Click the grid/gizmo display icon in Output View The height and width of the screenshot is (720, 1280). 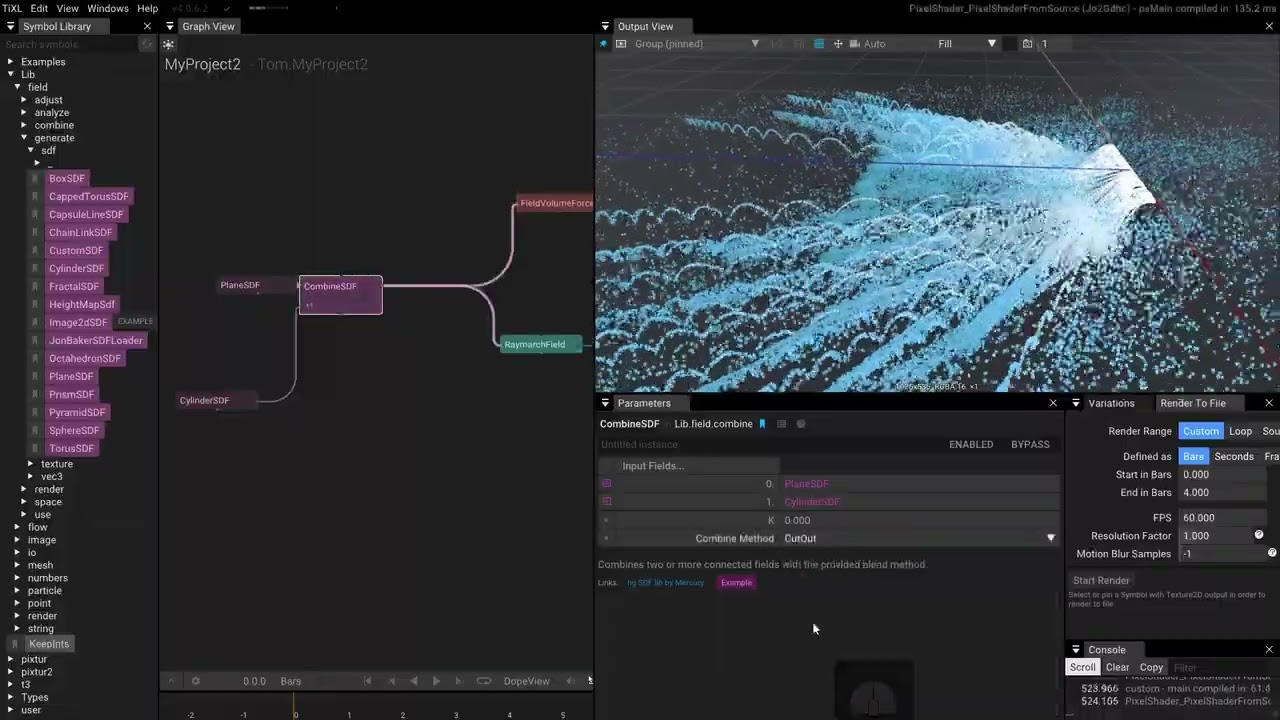819,44
